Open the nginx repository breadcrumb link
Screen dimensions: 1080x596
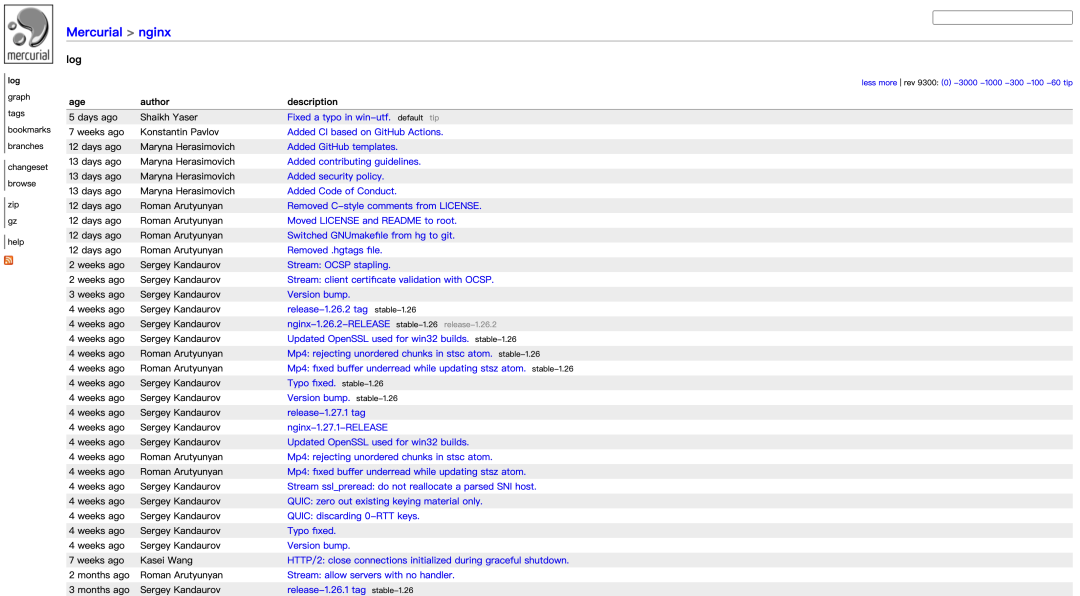click(x=154, y=32)
